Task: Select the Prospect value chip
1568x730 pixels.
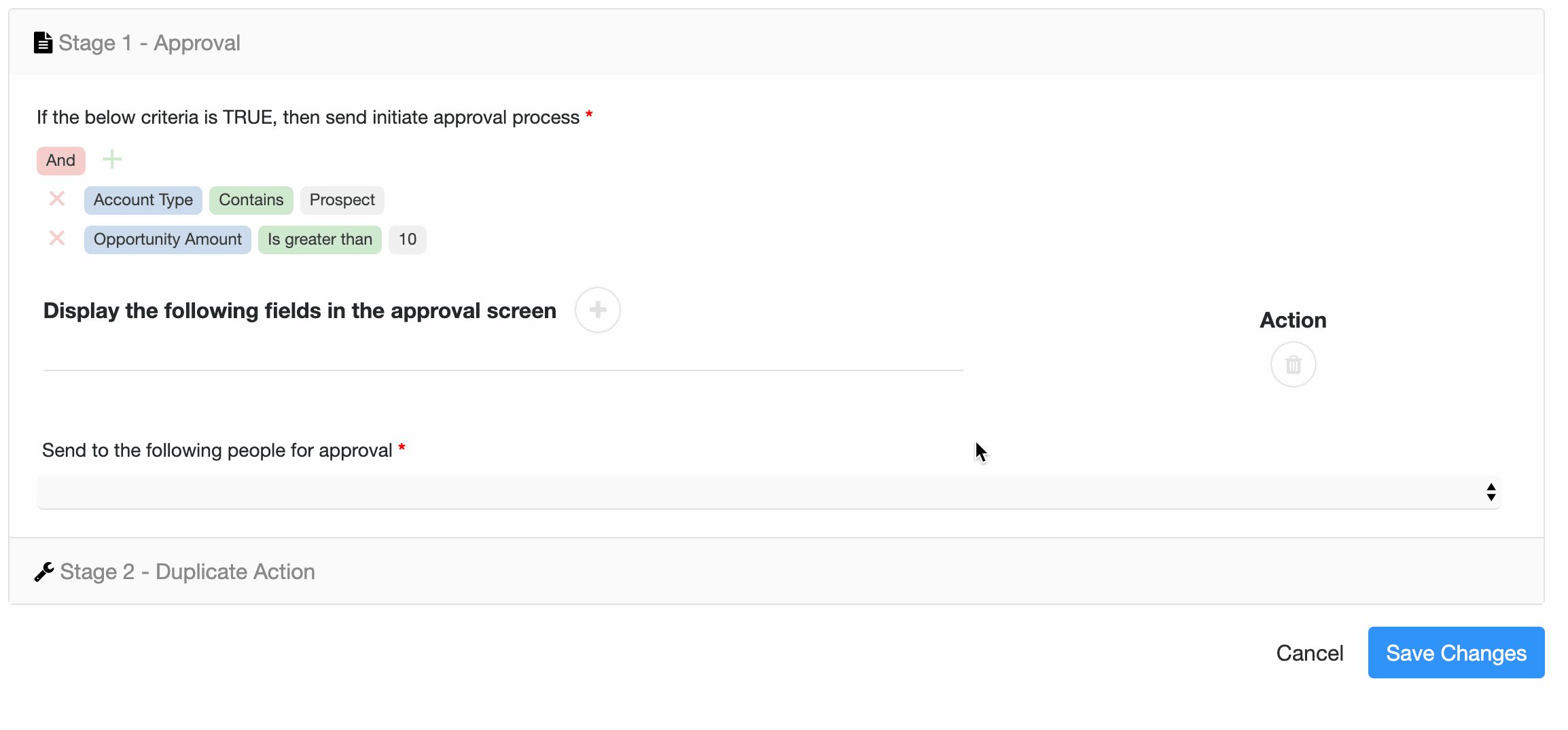Action: [342, 200]
